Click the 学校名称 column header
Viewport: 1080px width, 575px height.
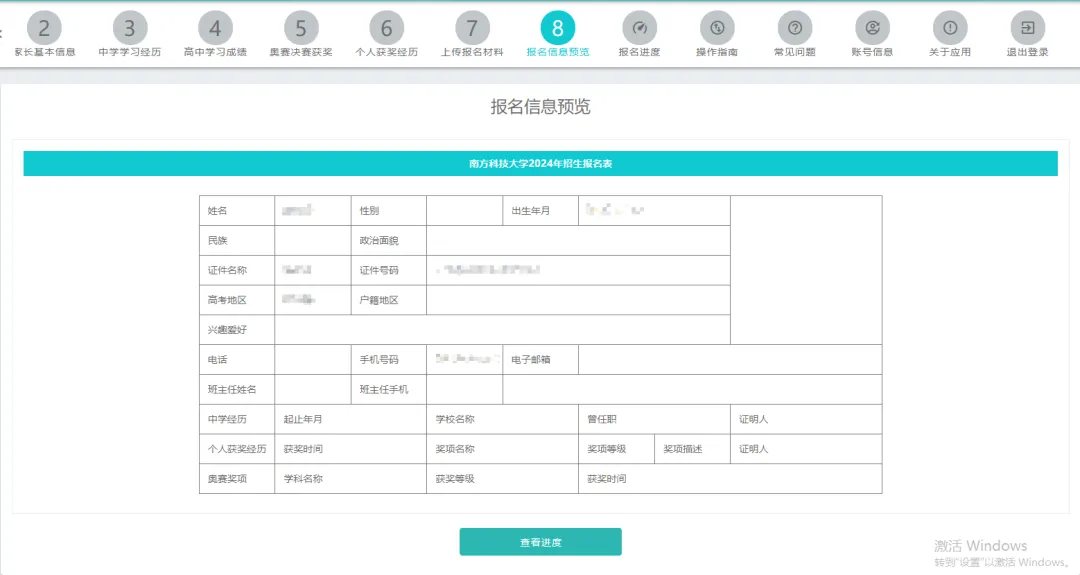pos(502,419)
